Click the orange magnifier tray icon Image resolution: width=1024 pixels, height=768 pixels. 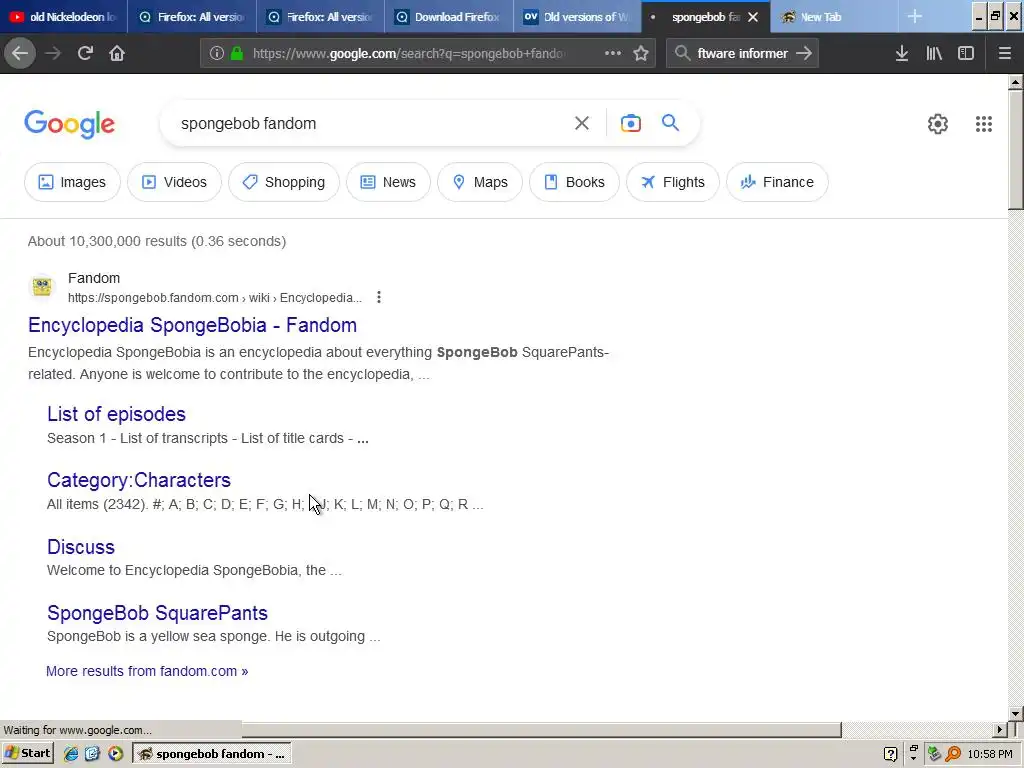(953, 754)
